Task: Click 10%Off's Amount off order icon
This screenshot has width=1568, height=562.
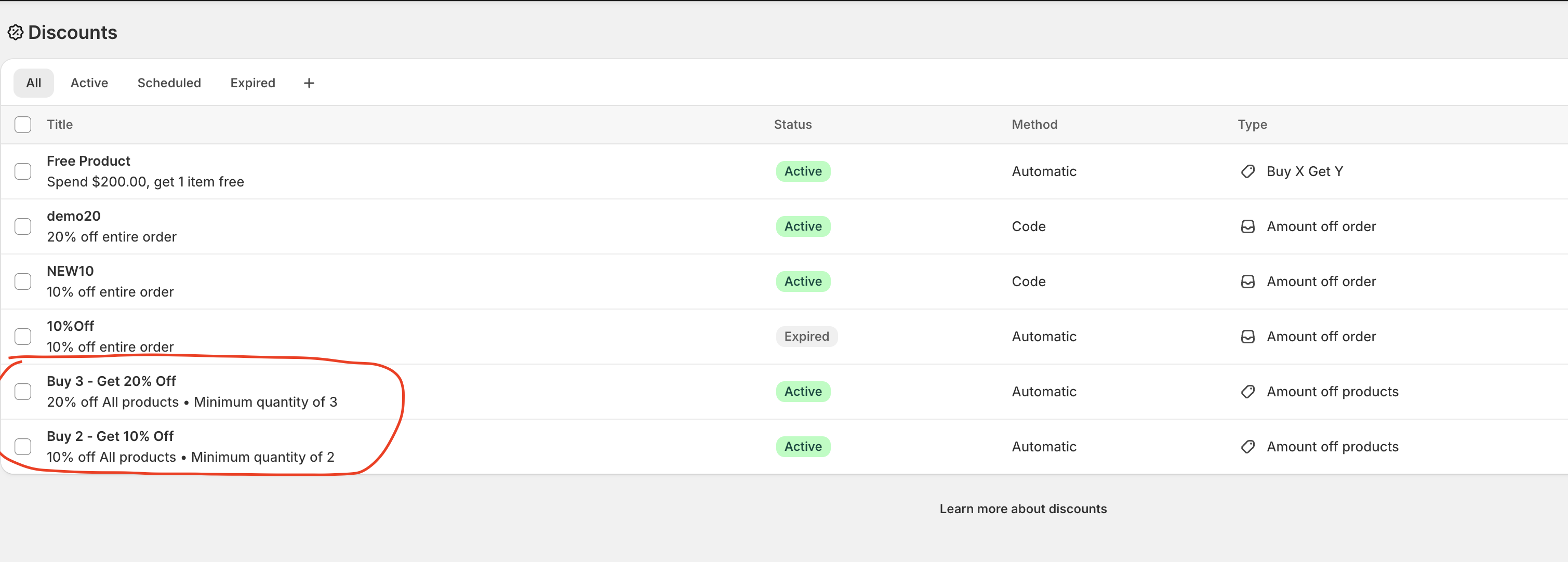Action: point(1247,337)
